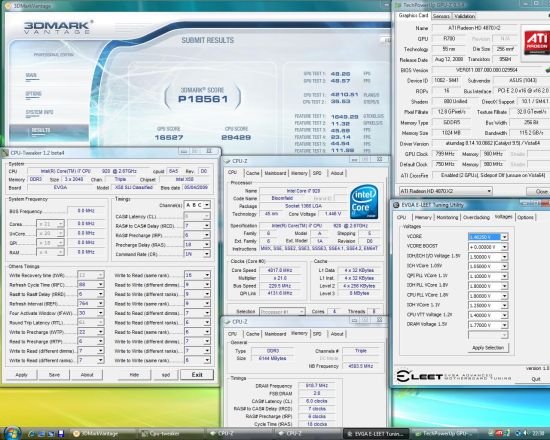Click Exit in CPU-Tweaker

coord(197,375)
